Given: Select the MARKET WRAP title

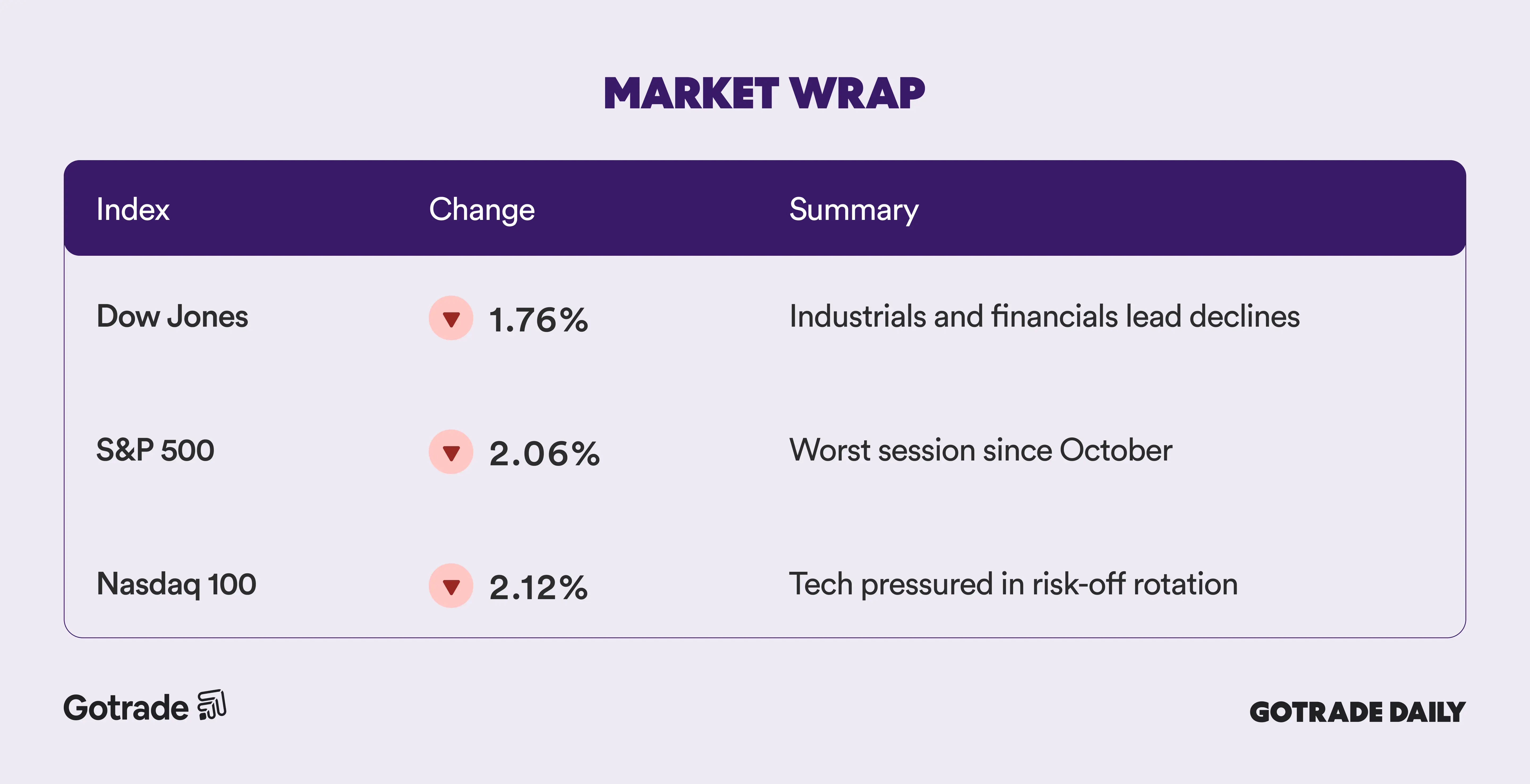Looking at the screenshot, I should [x=764, y=94].
